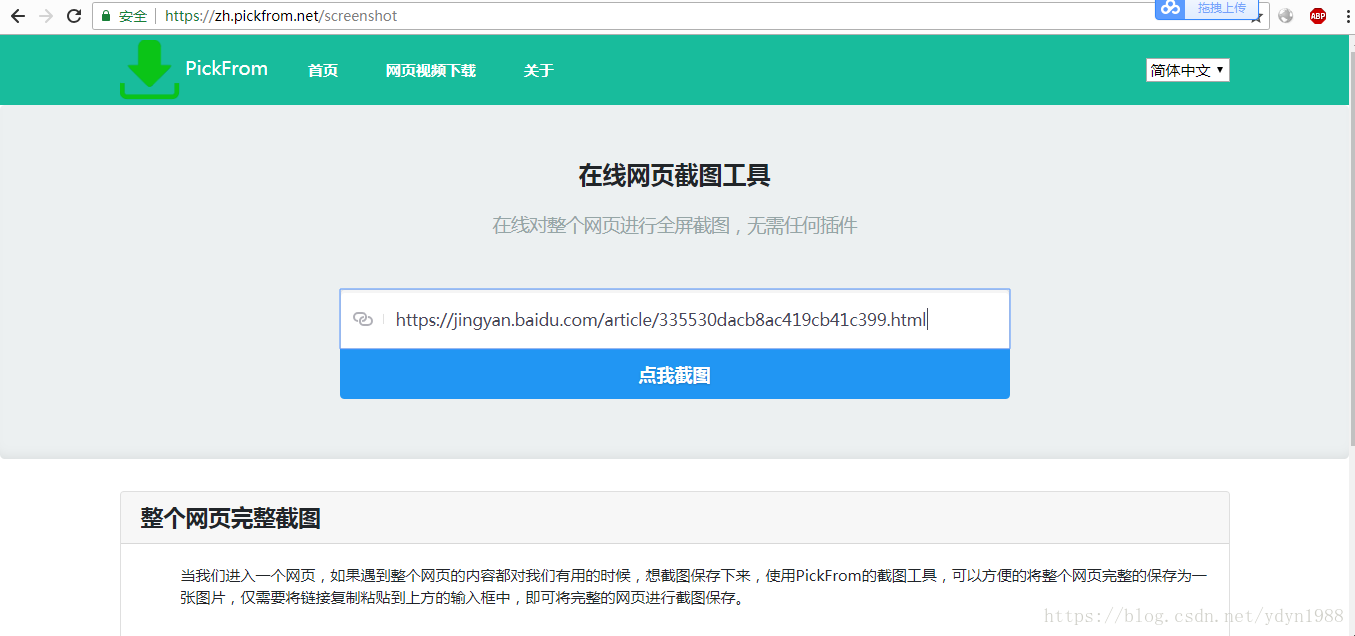Reload the page with refresh icon
The height and width of the screenshot is (636, 1355).
[74, 16]
